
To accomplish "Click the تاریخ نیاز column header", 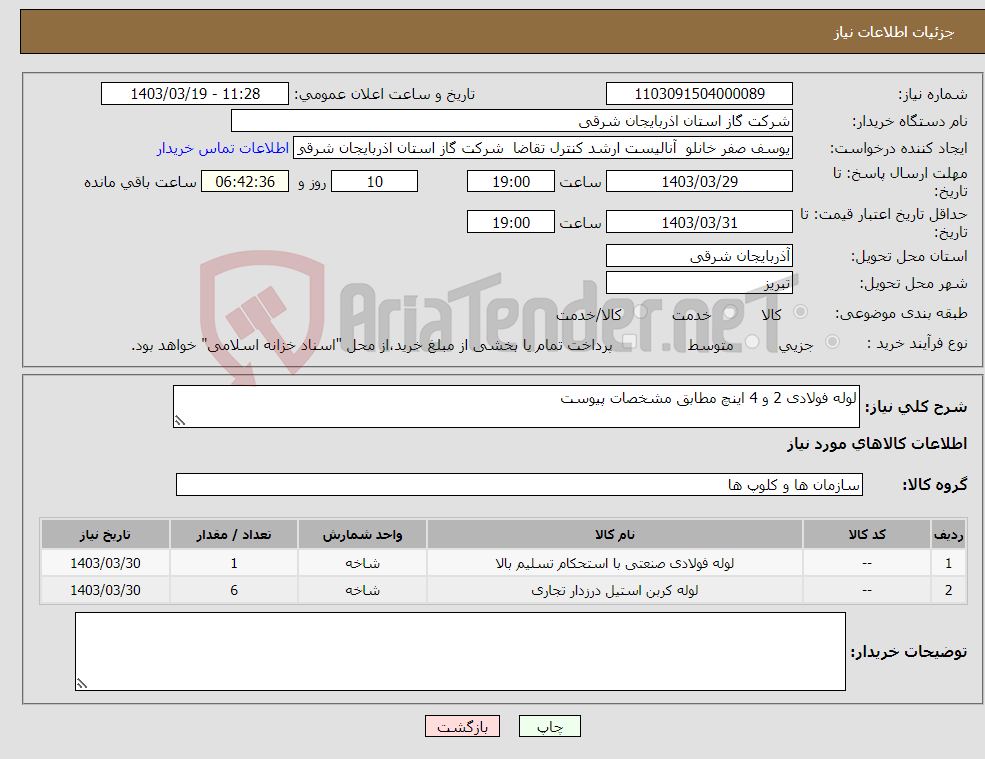I will [106, 535].
